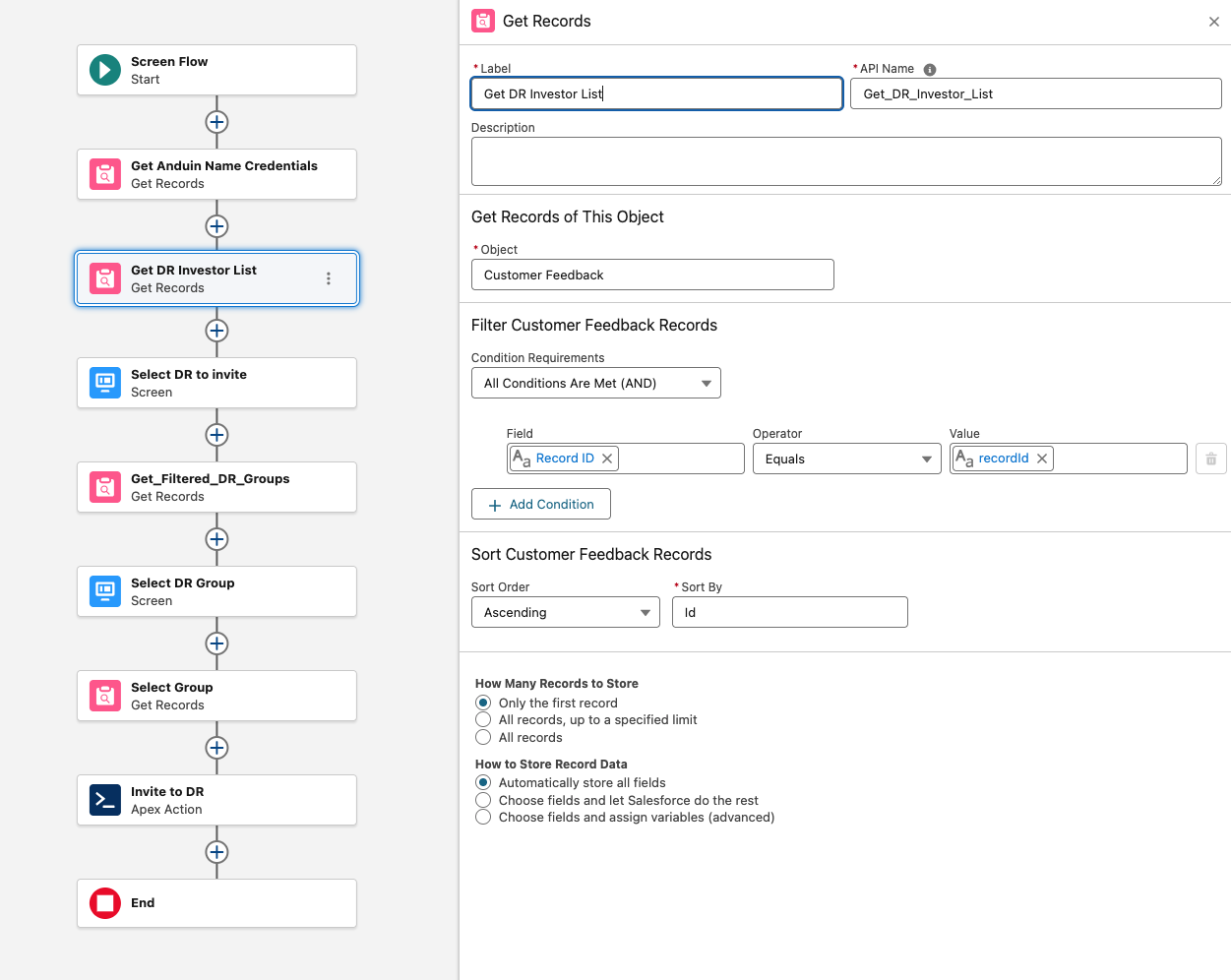Click the Select DR to invite screen icon
Screen dimensions: 1231x980
click(105, 383)
